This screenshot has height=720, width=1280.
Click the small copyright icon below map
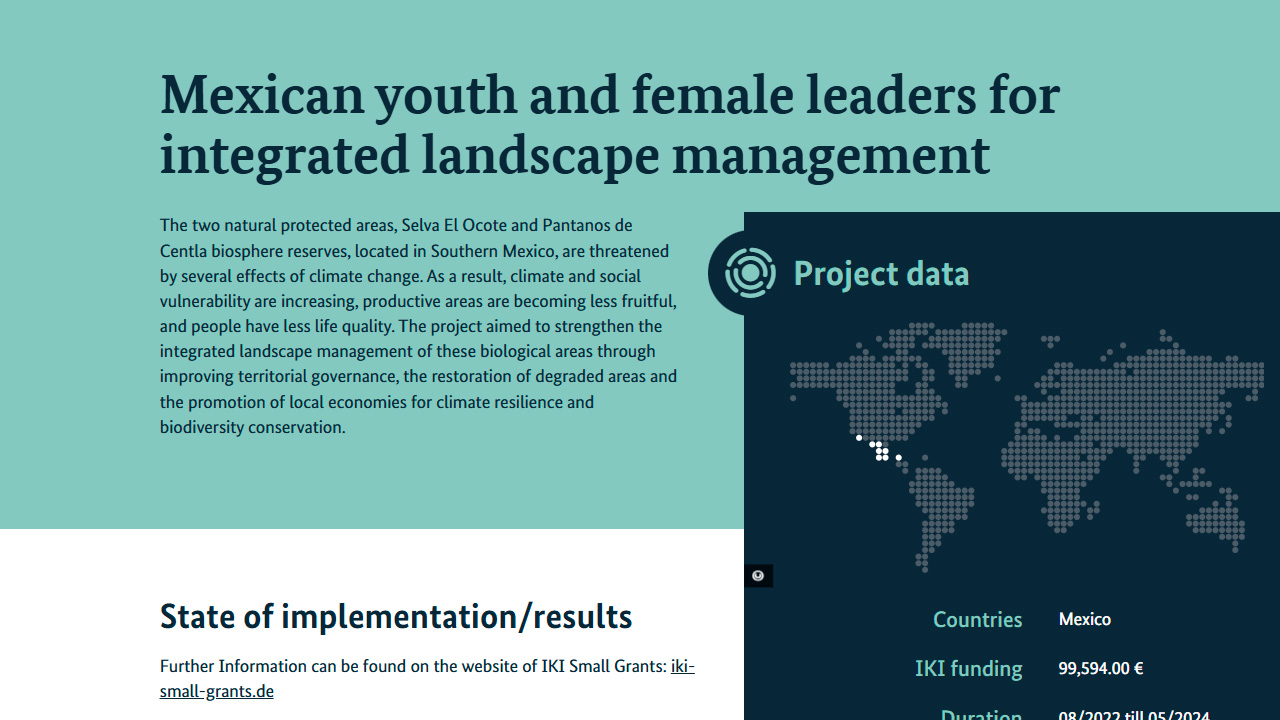(x=758, y=576)
